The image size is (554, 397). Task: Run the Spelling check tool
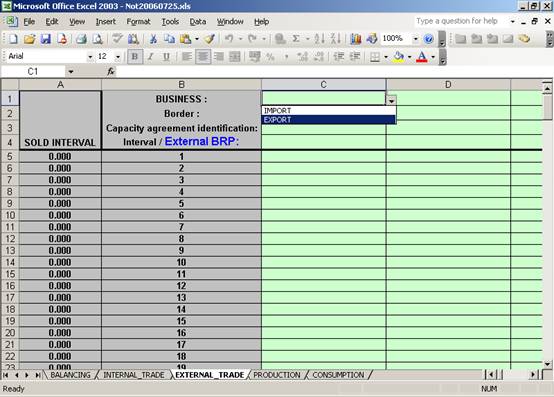pyautogui.click(x=117, y=39)
